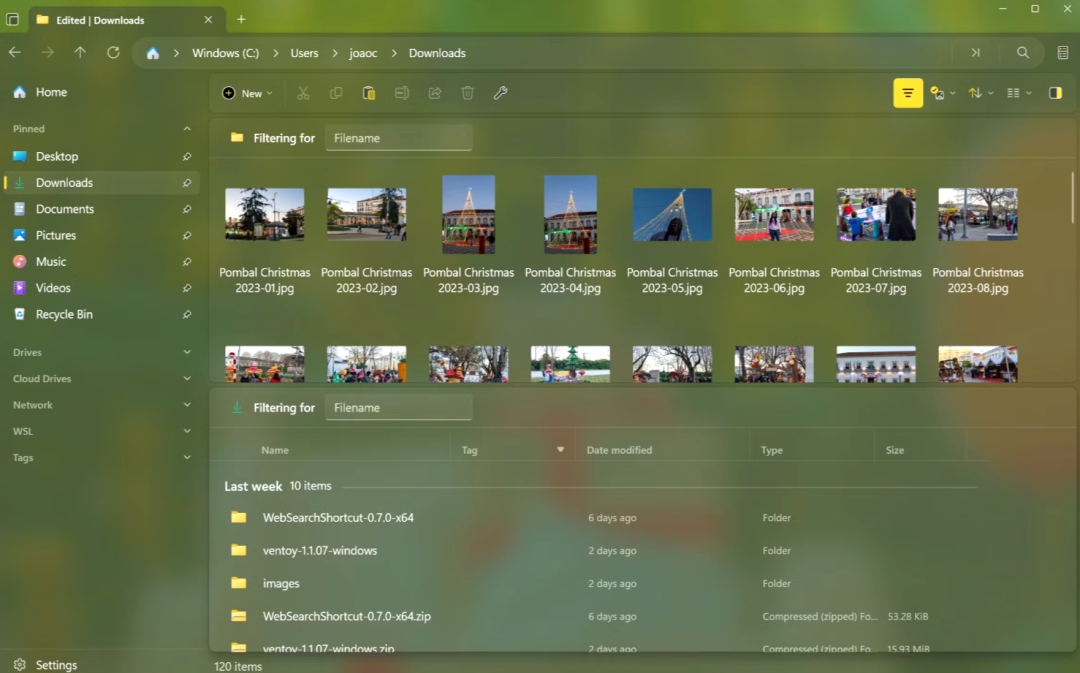
Task: Select Downloads in the path bar
Action: (x=437, y=53)
